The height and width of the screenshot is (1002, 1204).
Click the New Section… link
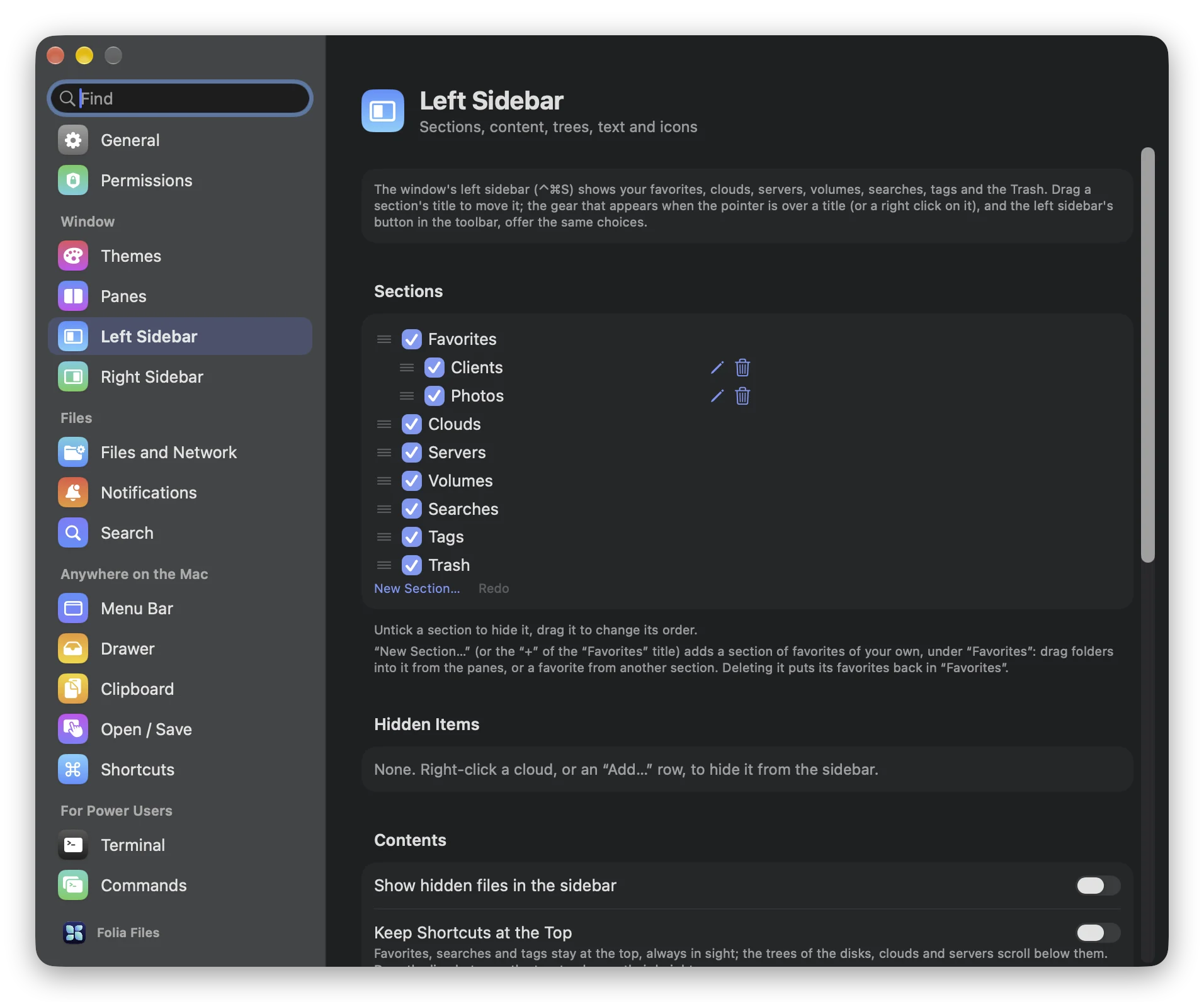(x=417, y=588)
